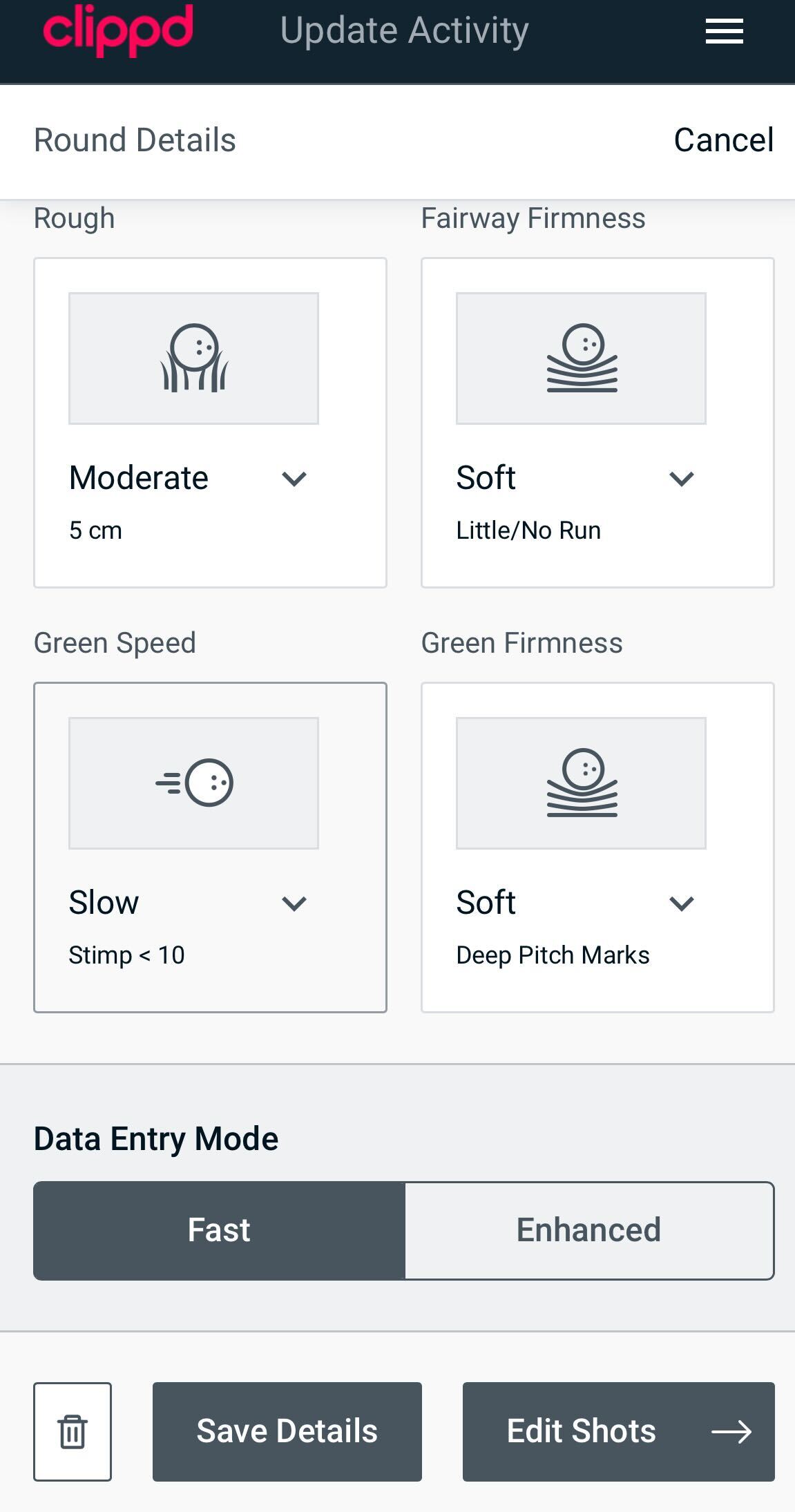This screenshot has height=1512, width=795.
Task: Click the arrow on Edit Shots
Action: 731,1432
